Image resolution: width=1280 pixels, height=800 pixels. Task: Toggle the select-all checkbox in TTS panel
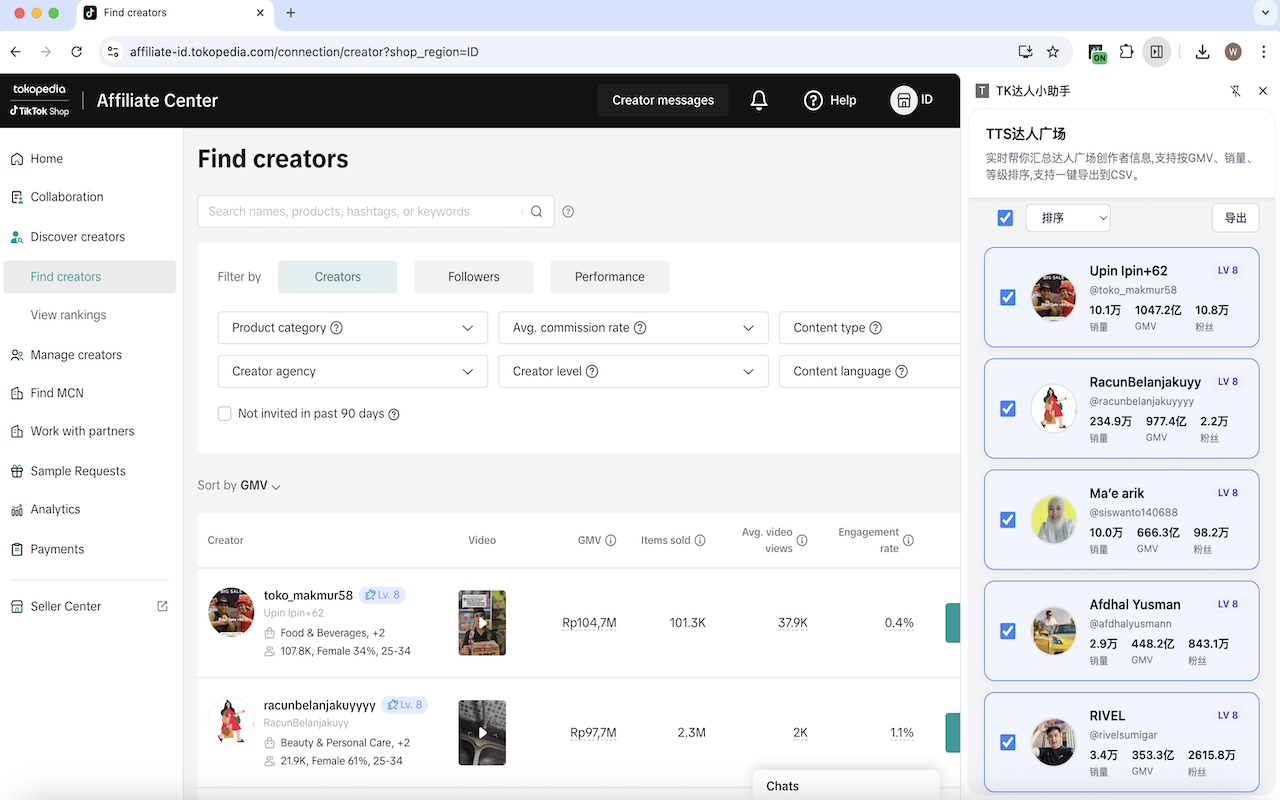point(1005,218)
